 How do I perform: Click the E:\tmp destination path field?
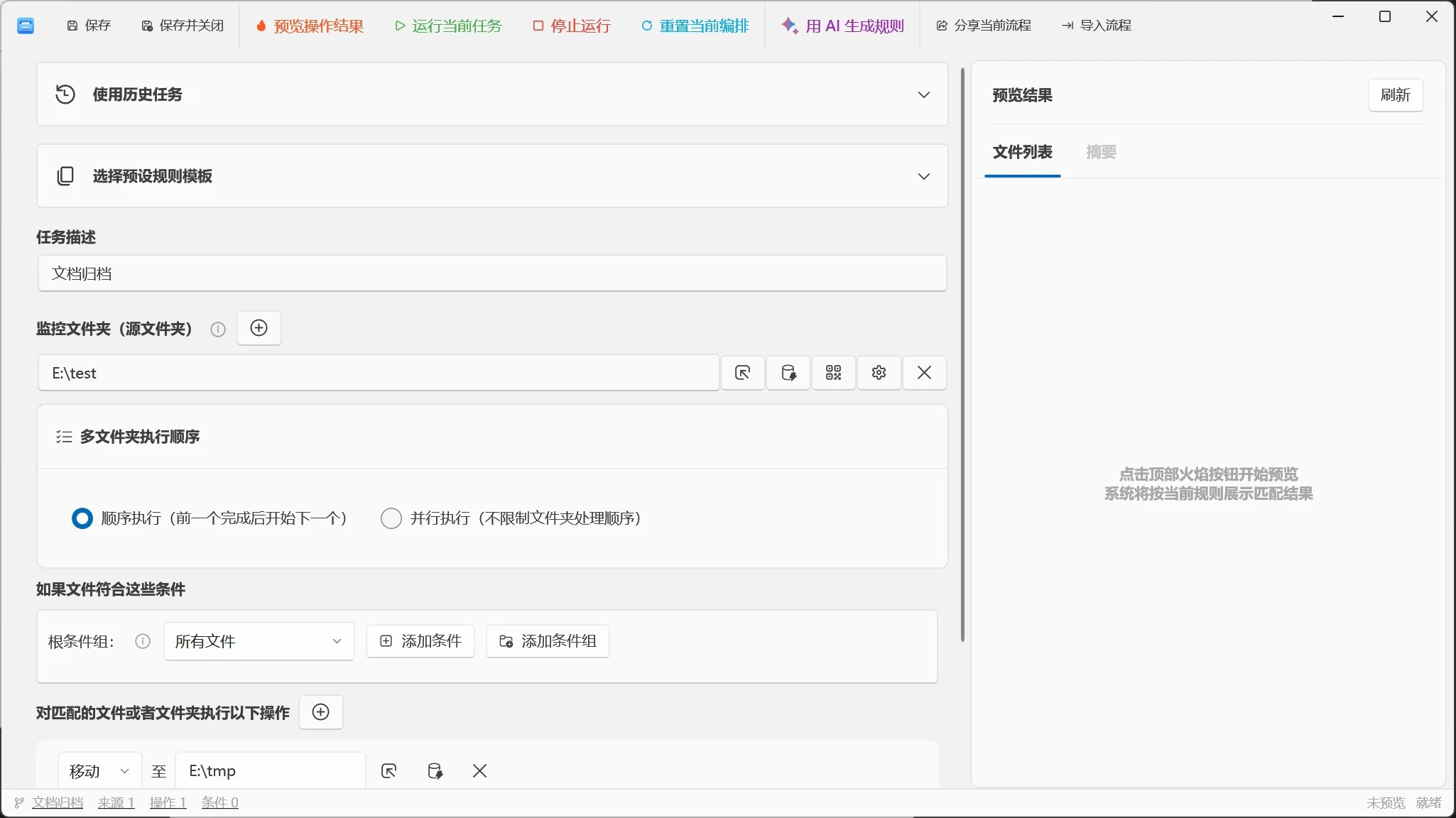(271, 771)
